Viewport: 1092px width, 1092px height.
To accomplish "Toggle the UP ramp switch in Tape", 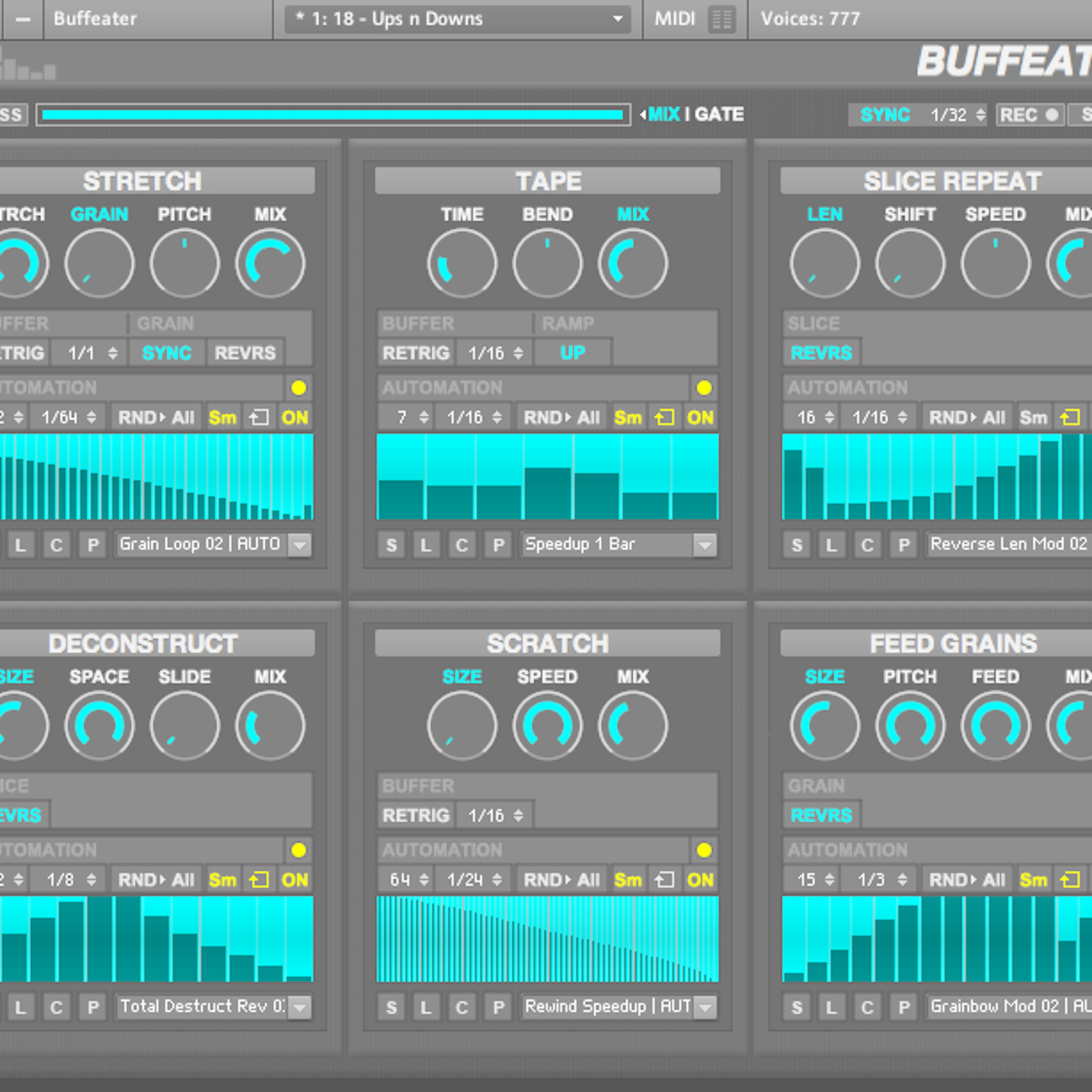I will pyautogui.click(x=573, y=353).
